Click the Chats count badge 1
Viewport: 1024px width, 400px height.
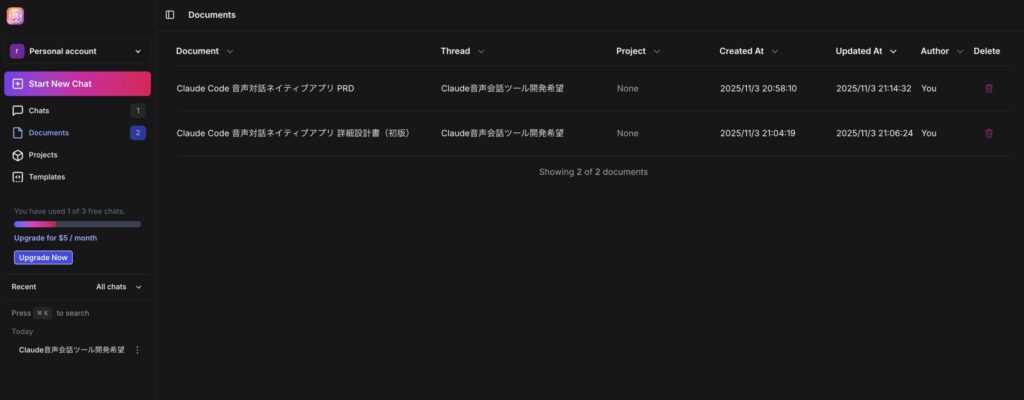pos(138,110)
